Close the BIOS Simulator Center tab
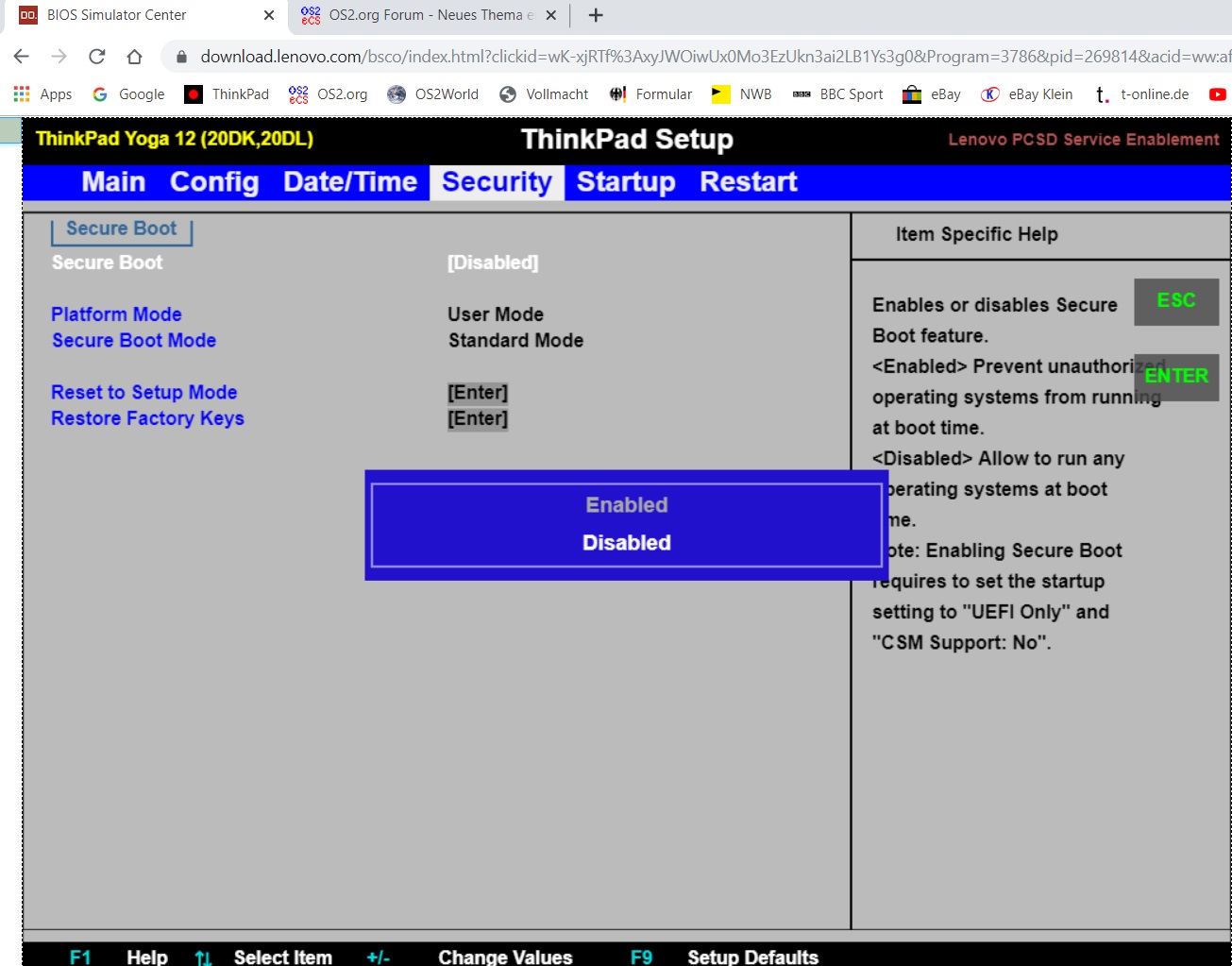Viewport: 1232px width, 966px height. 269,15
